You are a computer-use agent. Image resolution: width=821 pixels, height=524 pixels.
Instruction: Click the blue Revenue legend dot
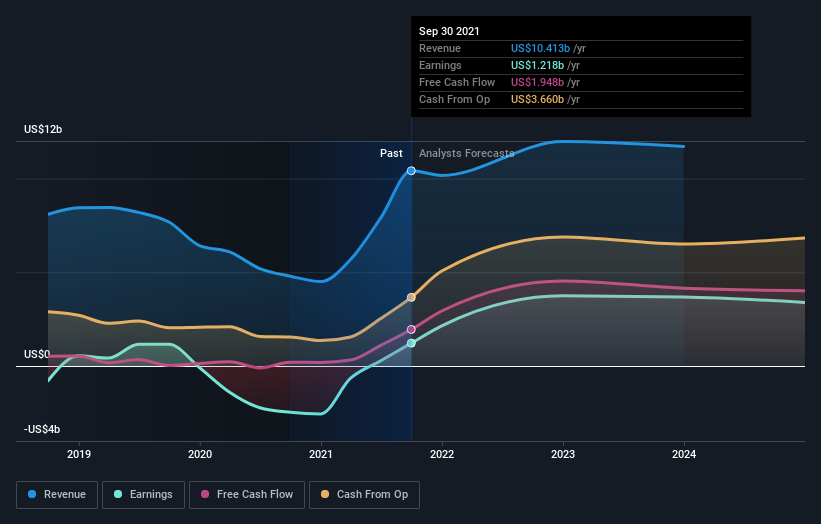(32, 494)
